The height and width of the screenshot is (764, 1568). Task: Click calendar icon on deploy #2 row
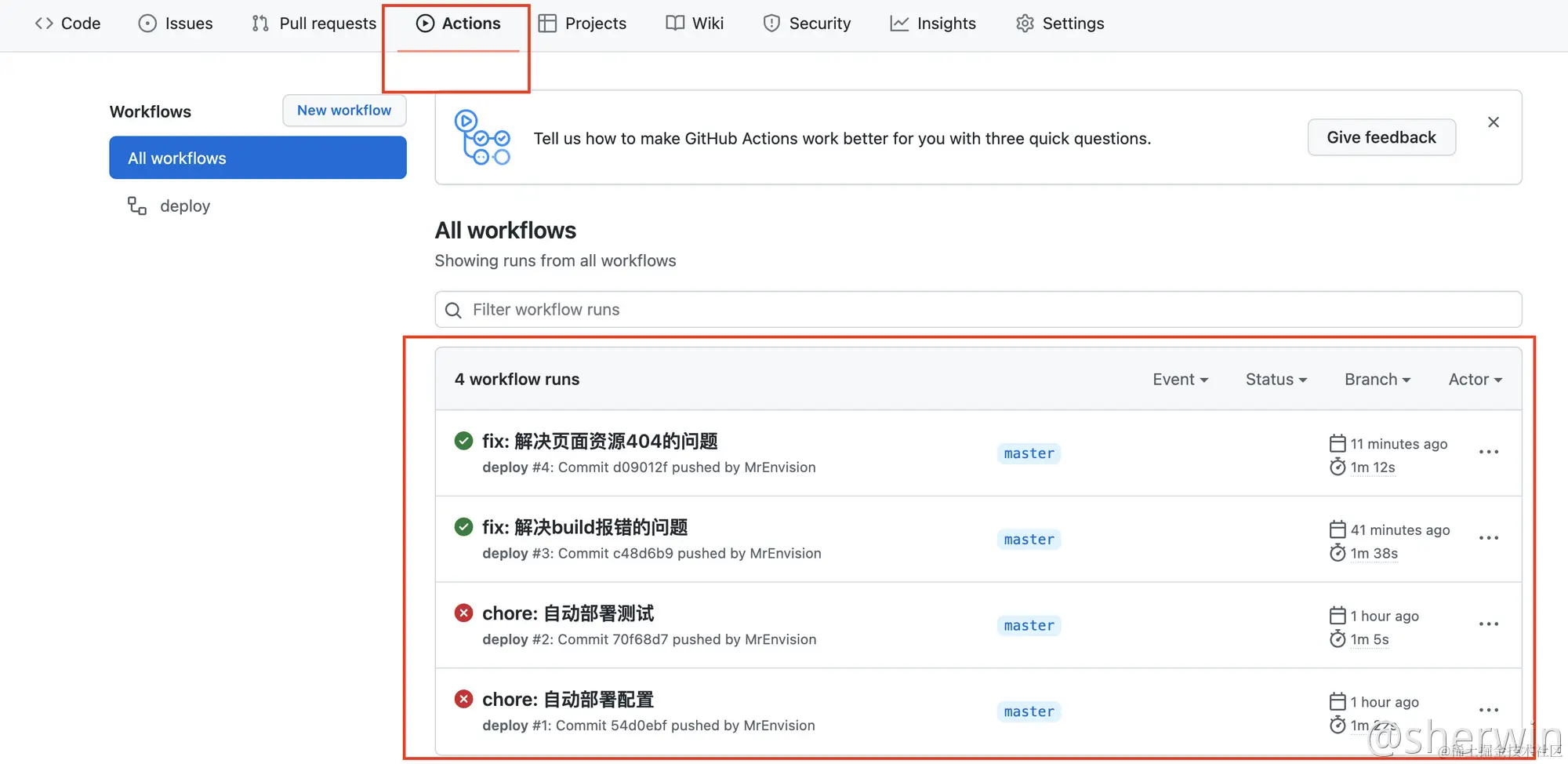point(1338,616)
